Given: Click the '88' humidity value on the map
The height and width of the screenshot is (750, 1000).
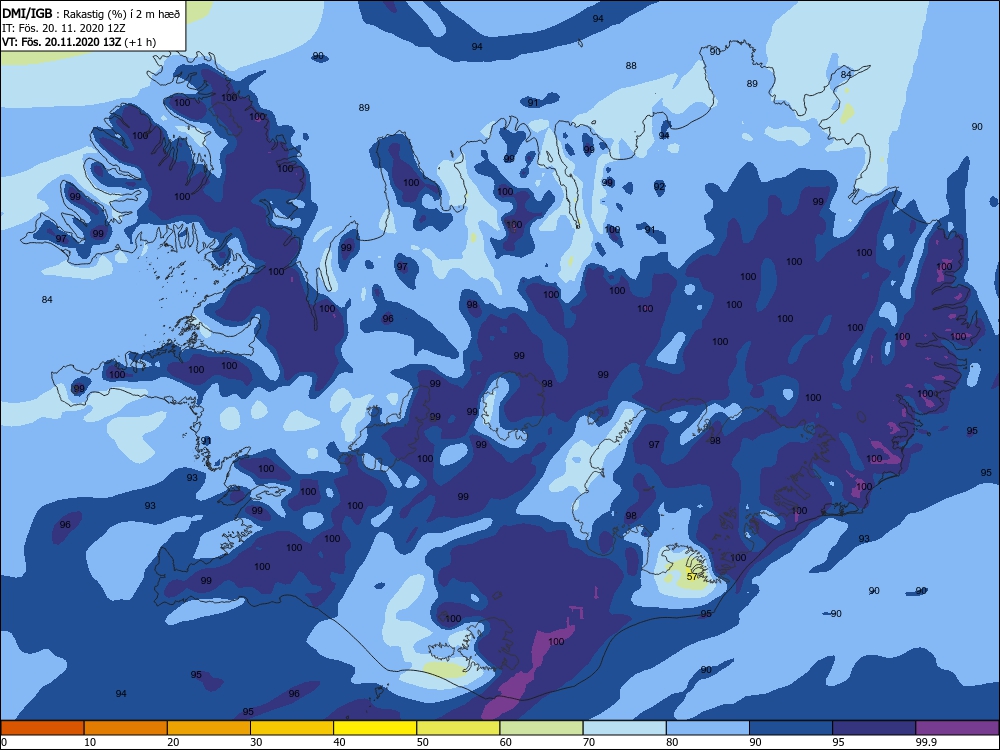Looking at the screenshot, I should click(x=631, y=66).
